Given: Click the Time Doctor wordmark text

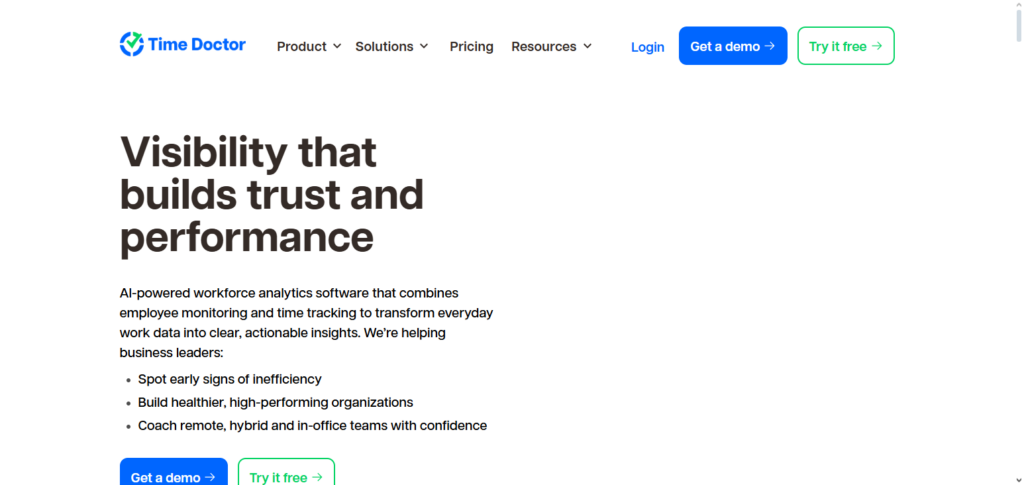Looking at the screenshot, I should 197,44.
